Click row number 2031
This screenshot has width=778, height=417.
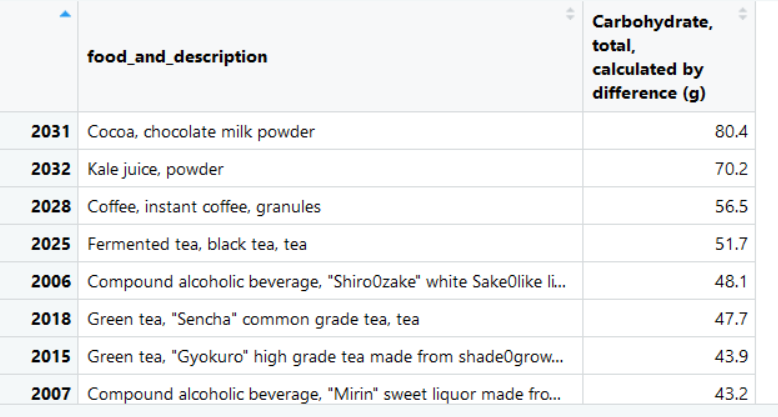(x=51, y=132)
